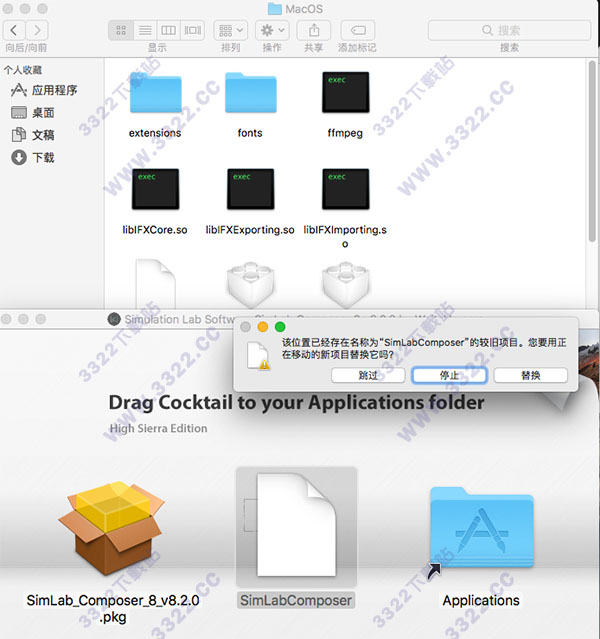The height and width of the screenshot is (639, 600).
Task: Open the arrange (排列) dropdown
Action: click(231, 30)
